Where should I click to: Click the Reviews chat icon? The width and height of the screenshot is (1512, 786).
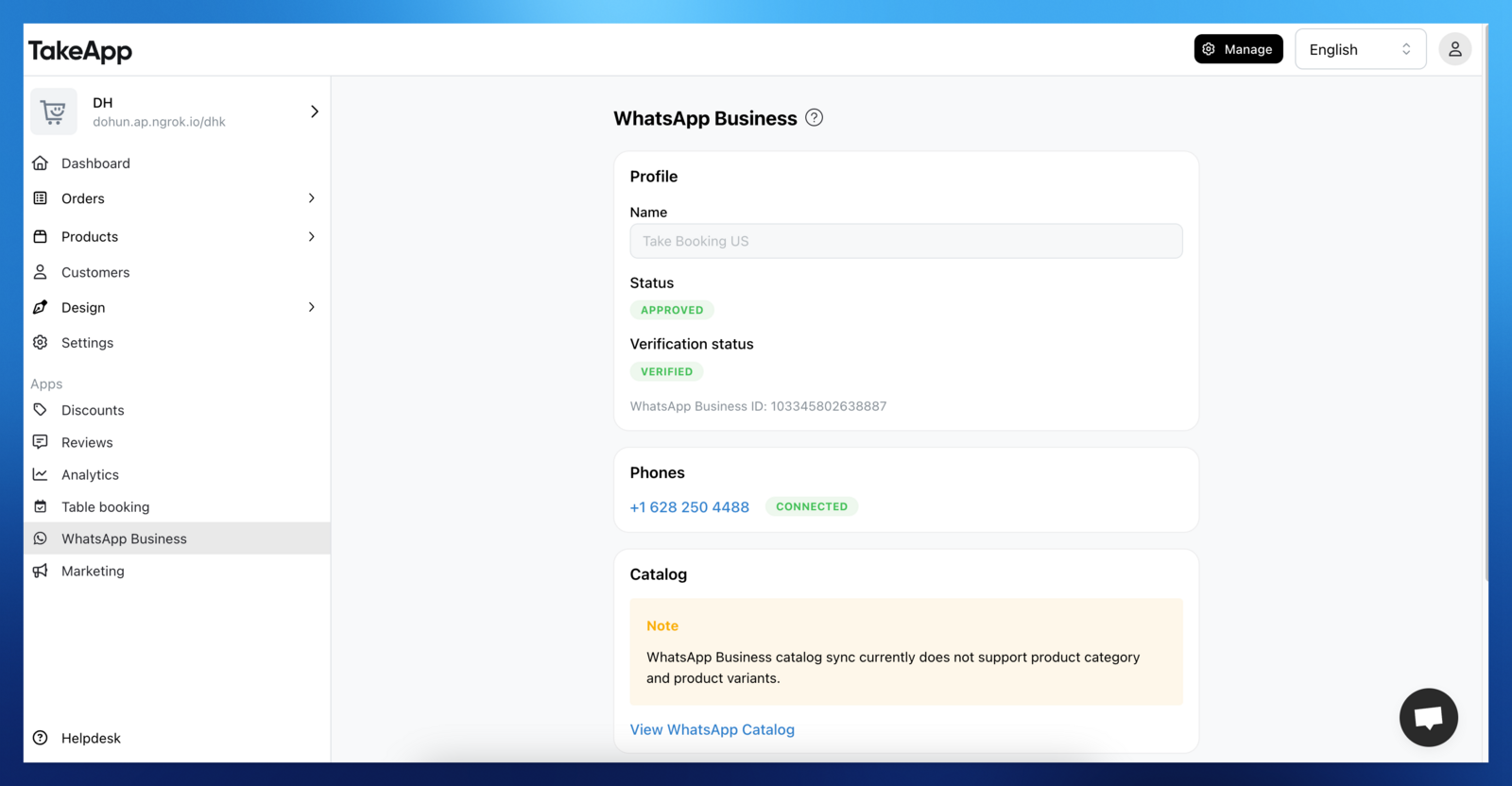click(x=40, y=442)
